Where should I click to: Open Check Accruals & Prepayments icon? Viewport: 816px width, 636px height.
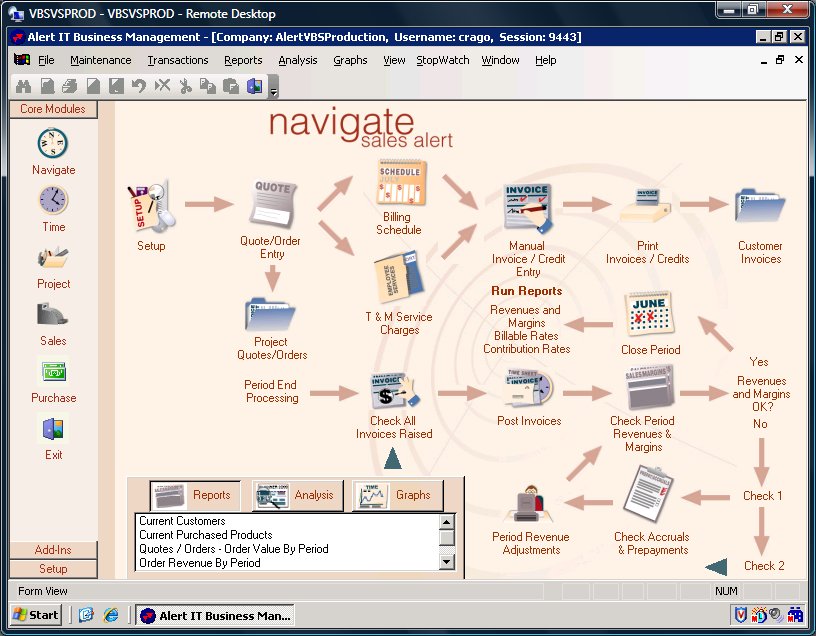point(648,494)
